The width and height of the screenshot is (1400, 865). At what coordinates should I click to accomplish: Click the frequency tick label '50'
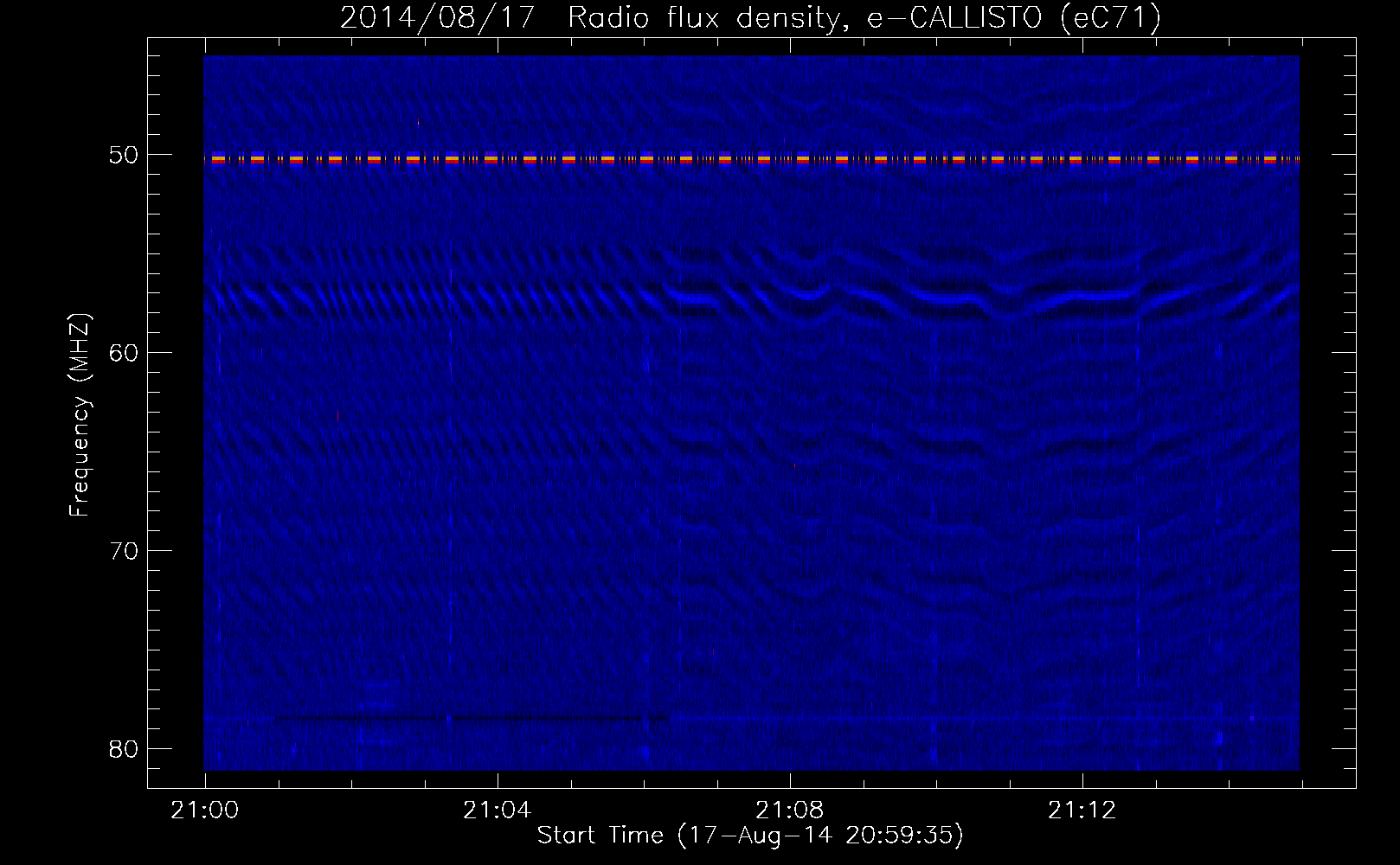pos(124,155)
